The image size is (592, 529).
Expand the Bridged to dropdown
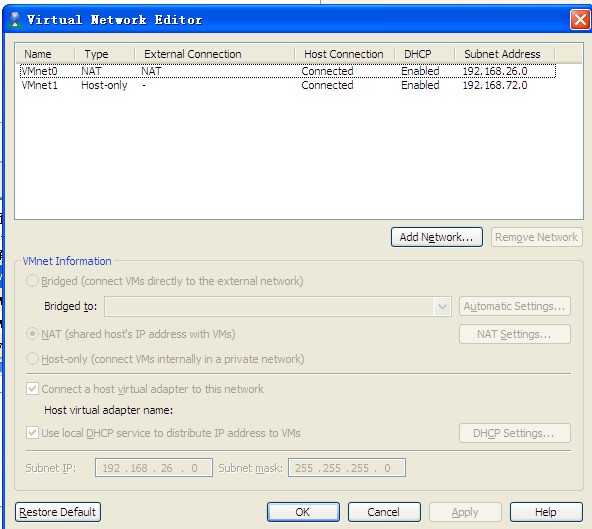point(442,306)
